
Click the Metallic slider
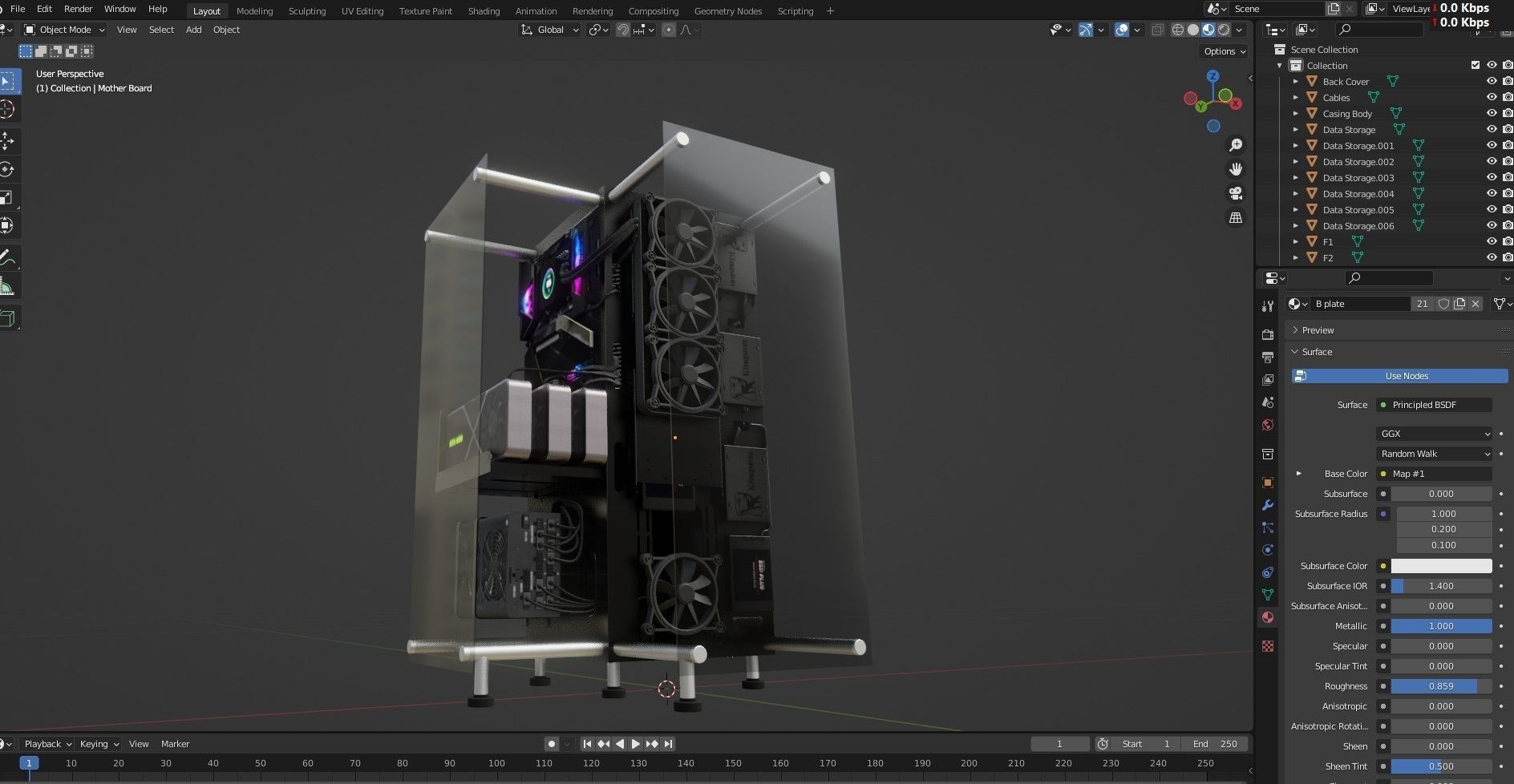coord(1441,626)
